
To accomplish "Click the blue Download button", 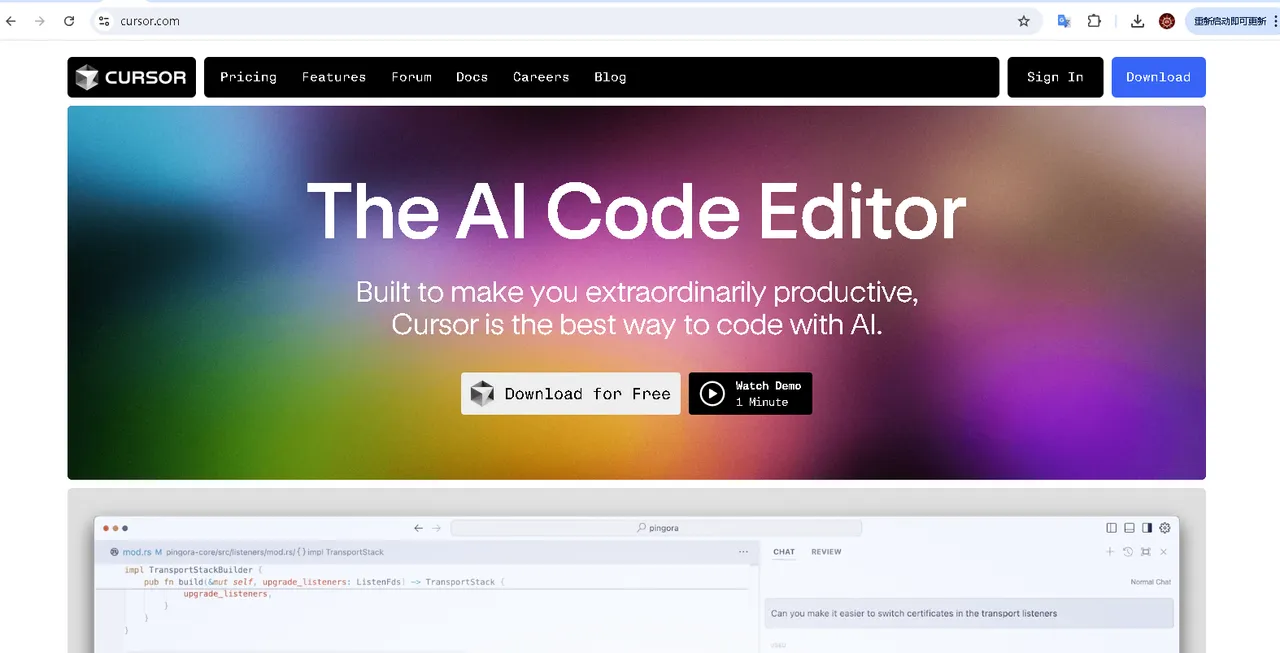I will (1158, 77).
